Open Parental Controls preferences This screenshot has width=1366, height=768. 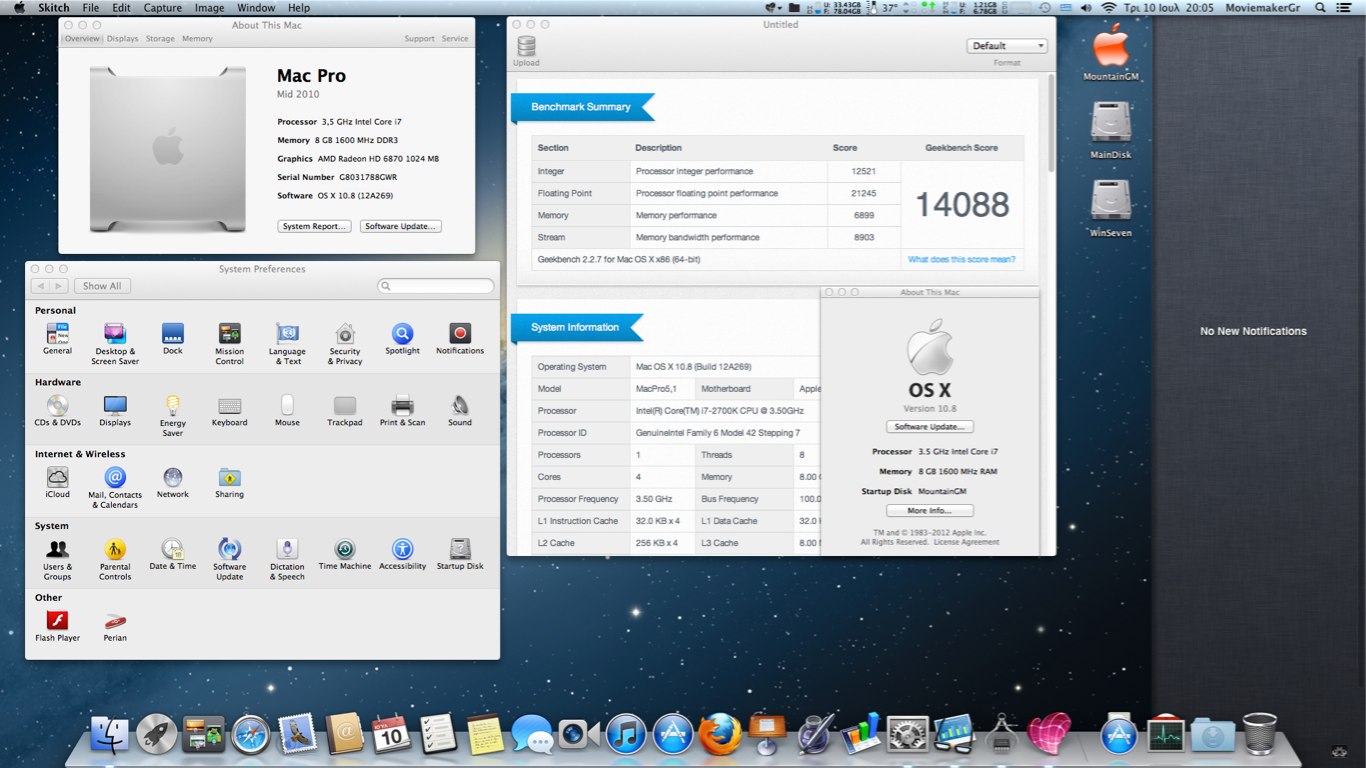tap(115, 560)
